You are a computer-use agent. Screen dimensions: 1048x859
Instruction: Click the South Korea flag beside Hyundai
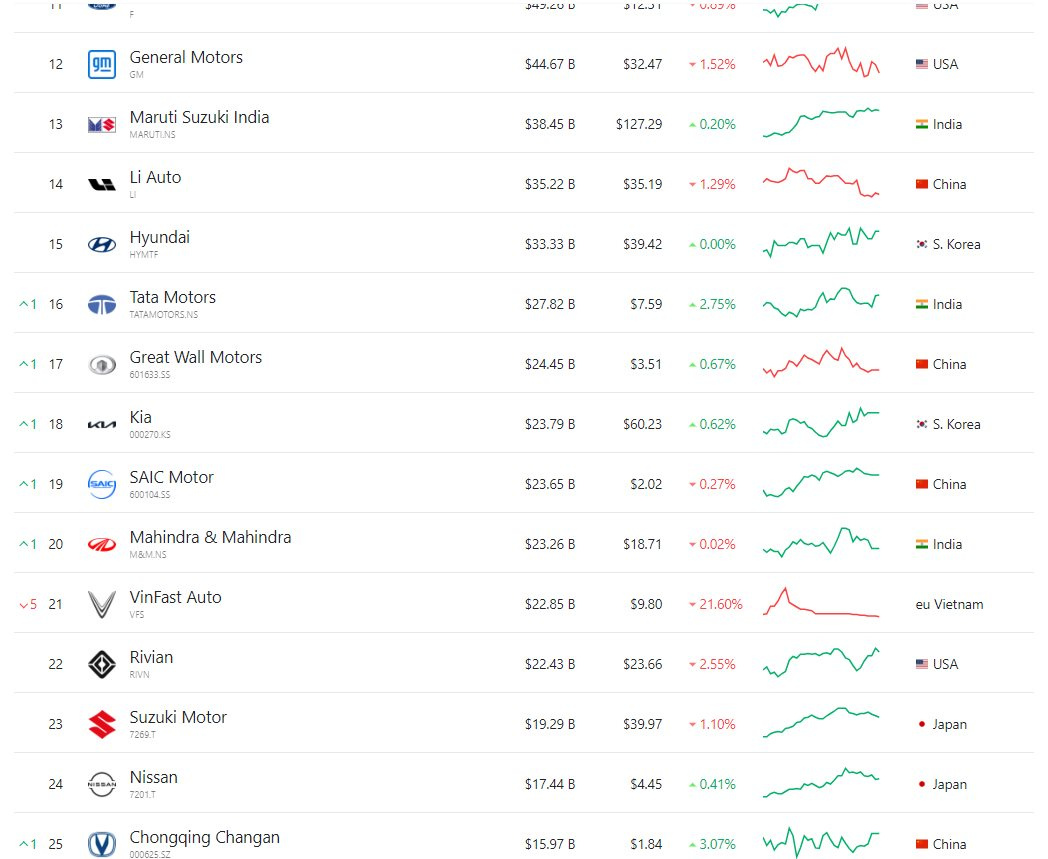click(922, 244)
